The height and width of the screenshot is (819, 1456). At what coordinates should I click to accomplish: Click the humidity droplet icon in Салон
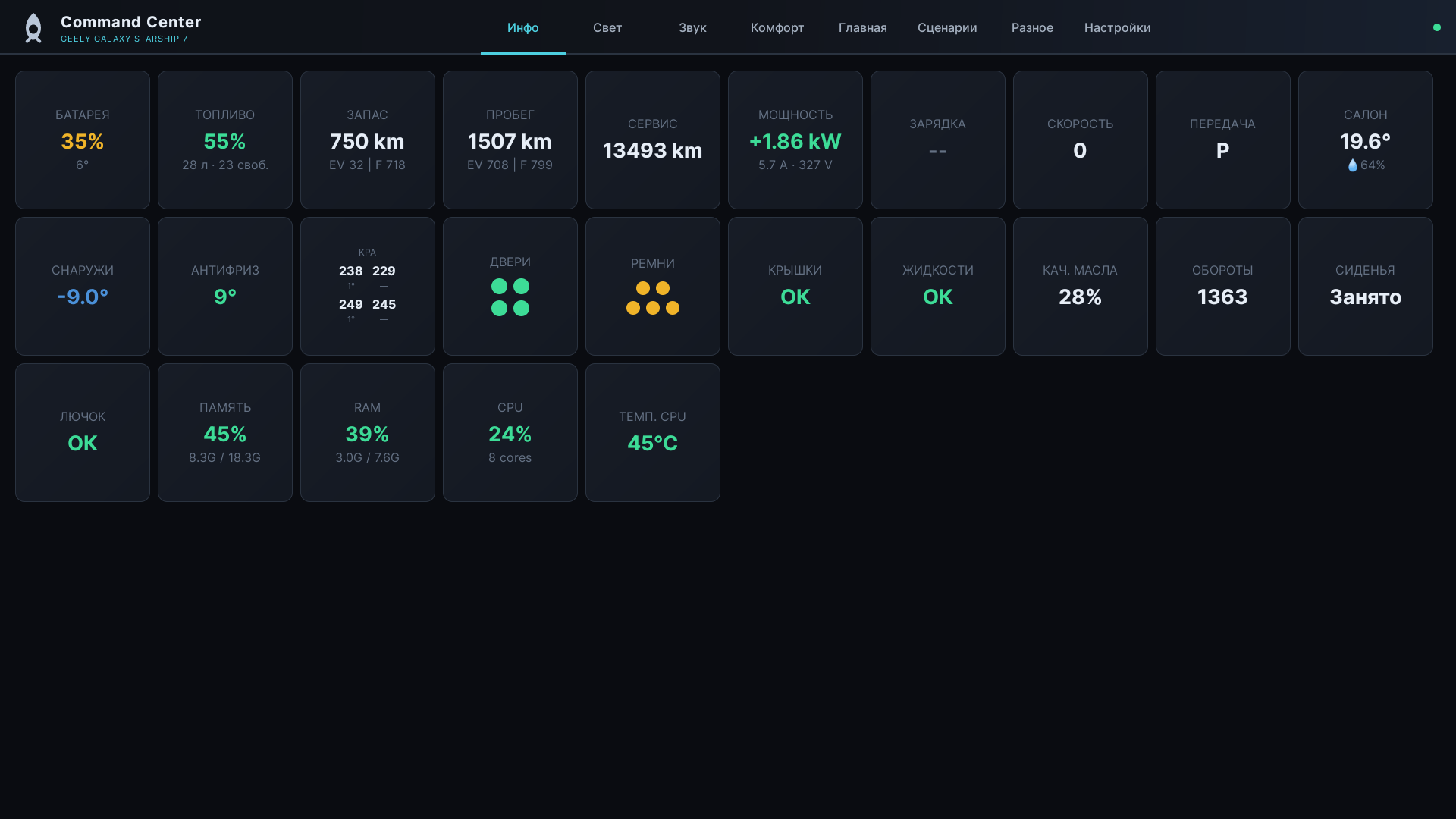(1352, 165)
